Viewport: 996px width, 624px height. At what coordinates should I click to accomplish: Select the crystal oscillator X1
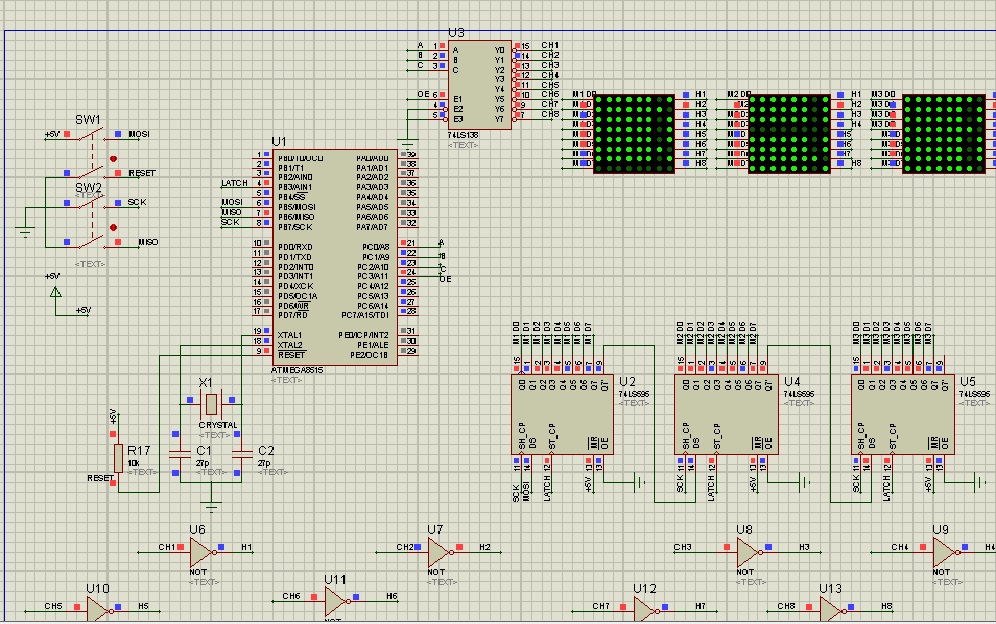pyautogui.click(x=210, y=405)
